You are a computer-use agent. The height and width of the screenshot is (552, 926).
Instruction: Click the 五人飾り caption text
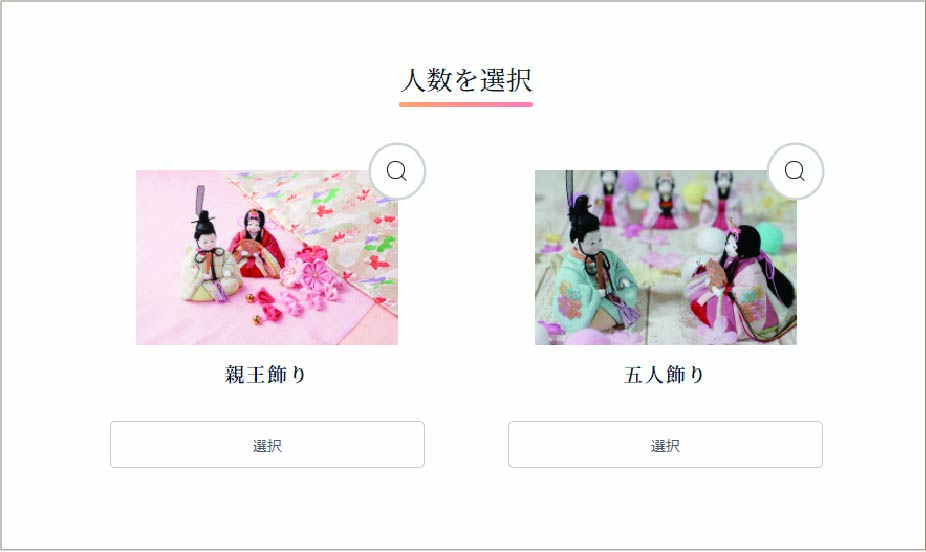(664, 374)
